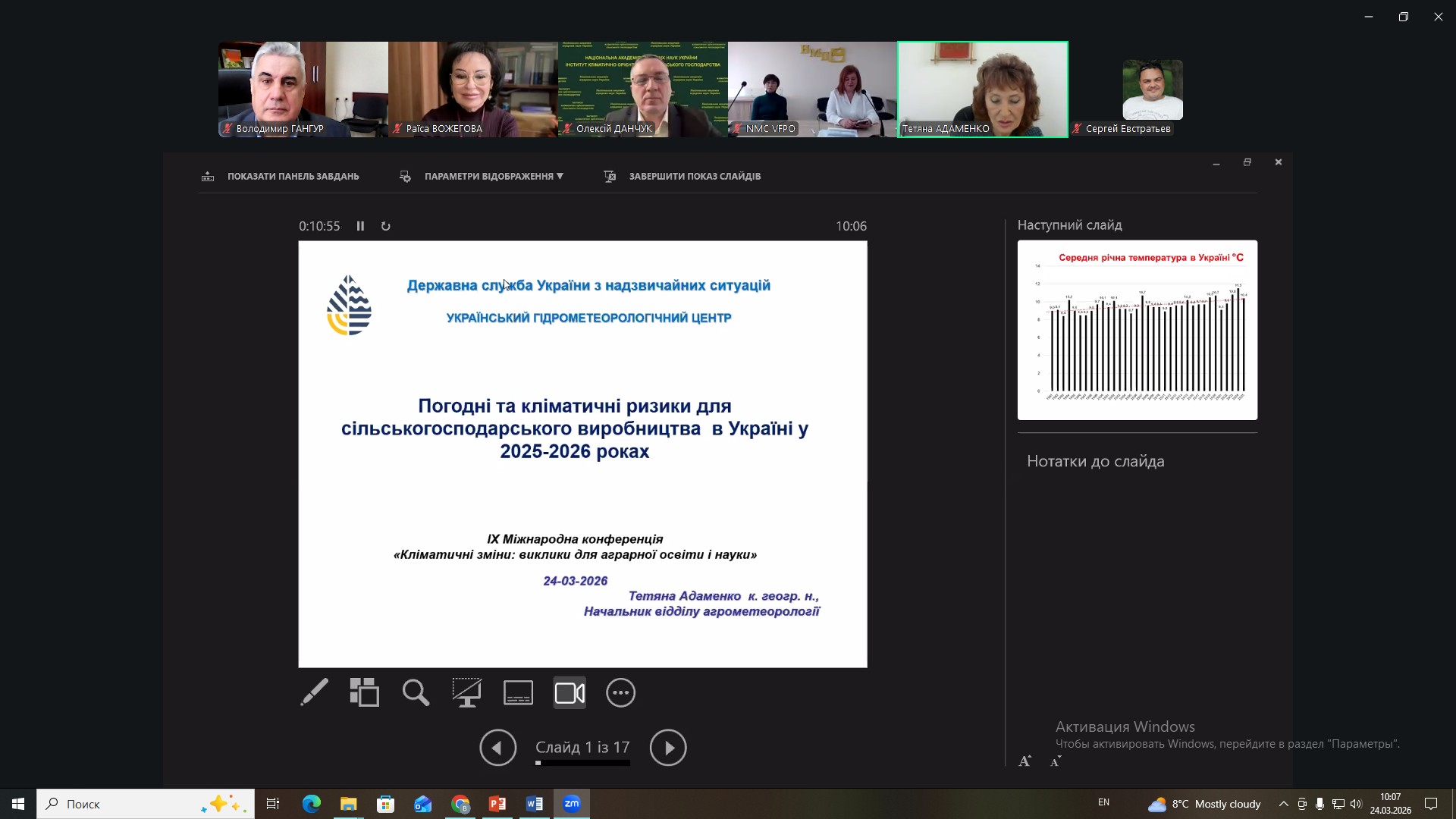Select the pen and laser pointer tool
This screenshot has height=819, width=1456.
click(x=314, y=692)
